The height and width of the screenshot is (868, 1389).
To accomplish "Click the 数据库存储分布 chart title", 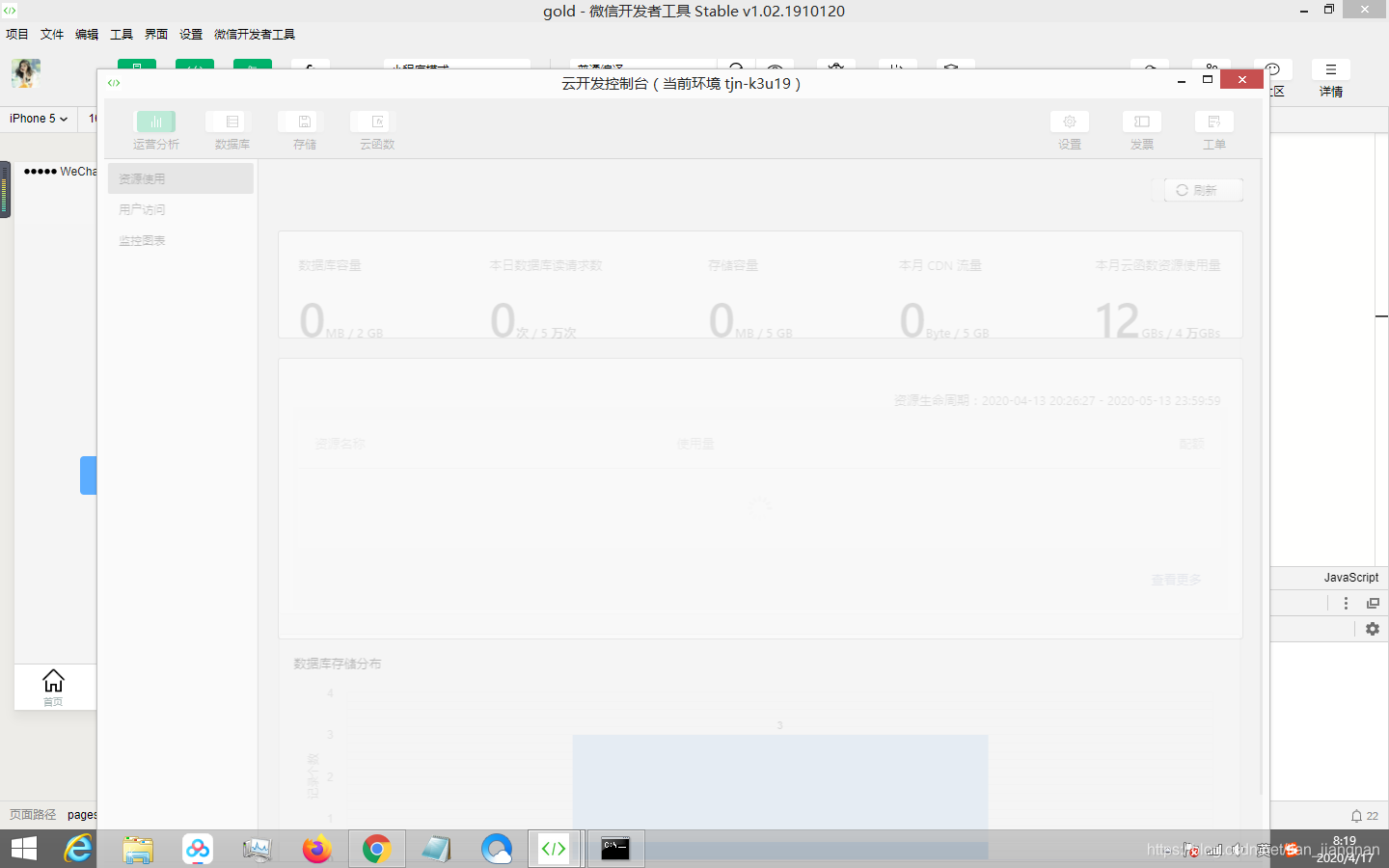I will coord(338,664).
